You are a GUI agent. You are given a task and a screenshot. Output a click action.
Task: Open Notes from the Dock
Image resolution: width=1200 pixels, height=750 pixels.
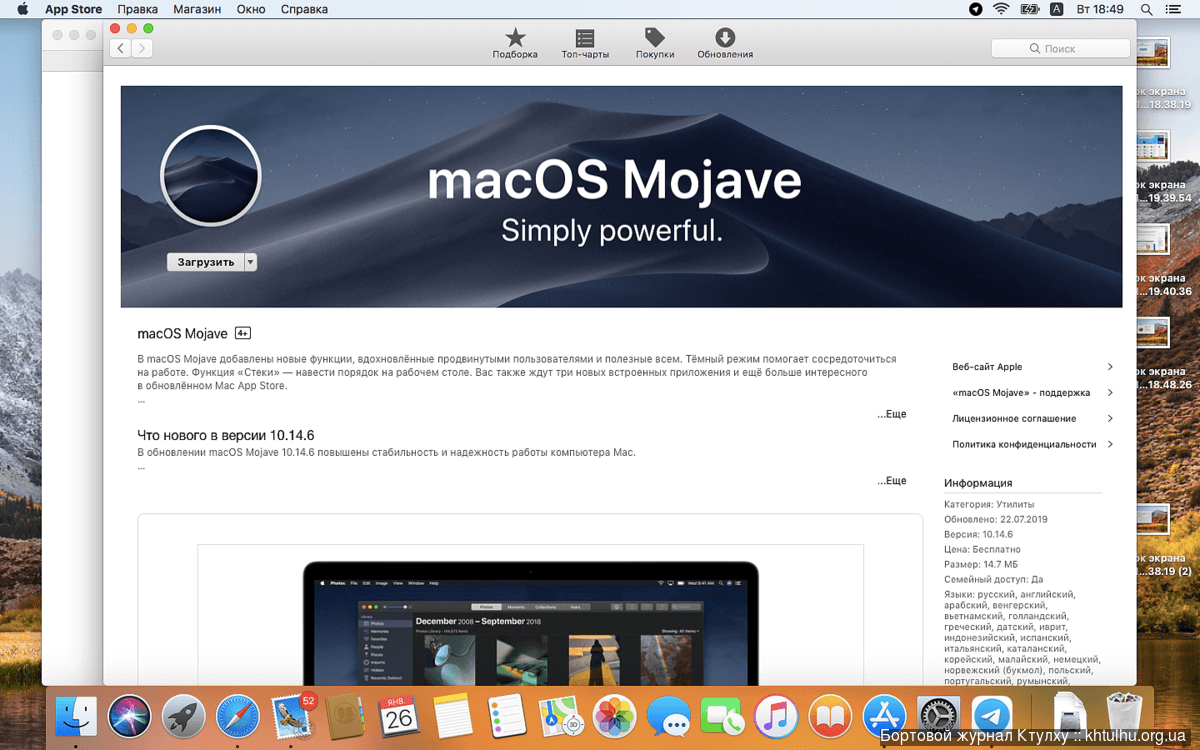click(453, 717)
